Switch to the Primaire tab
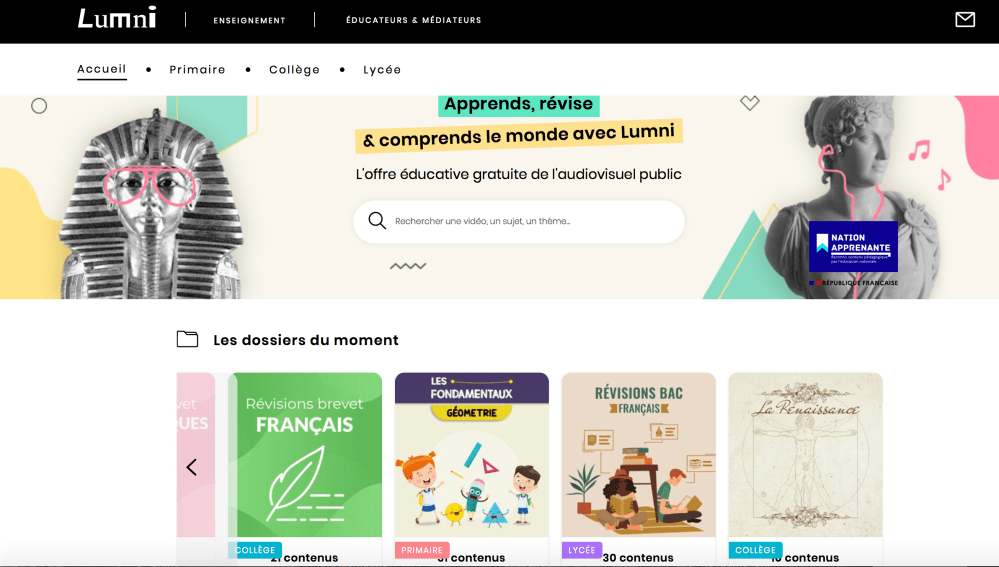 [198, 69]
